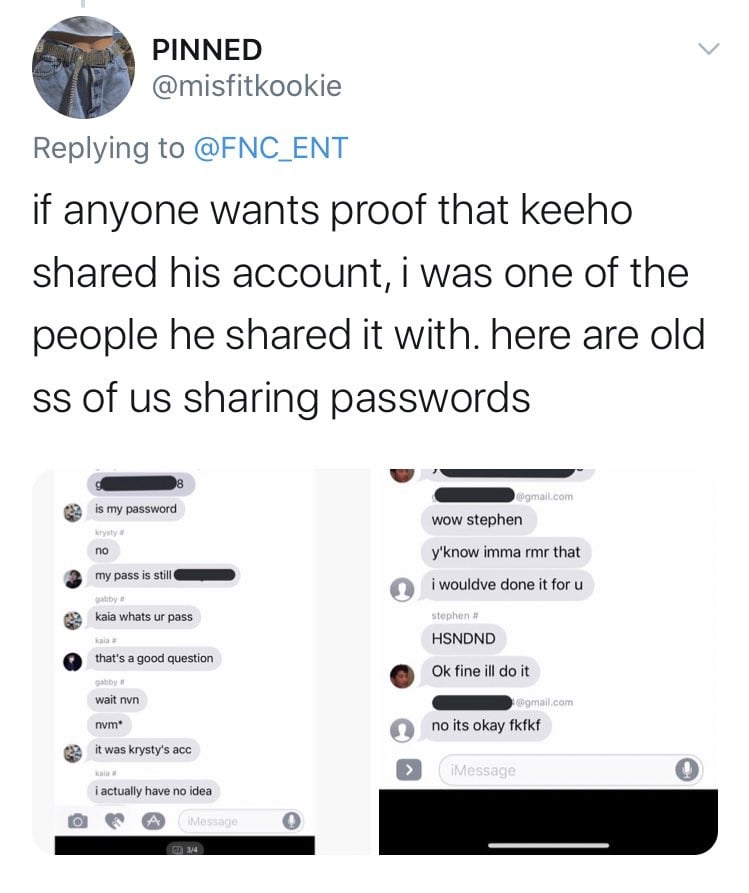This screenshot has height=893, width=749.
Task: Tap the avatar beside 'Ok fine ill do it'
Action: tap(402, 676)
